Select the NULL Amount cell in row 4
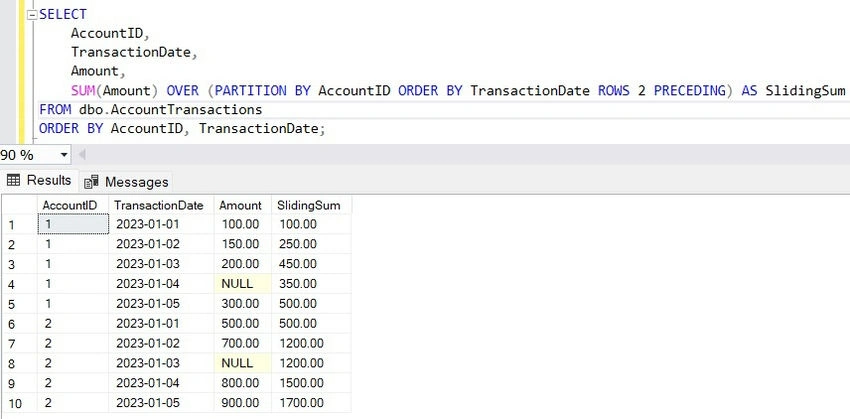The image size is (850, 419). pos(242,283)
